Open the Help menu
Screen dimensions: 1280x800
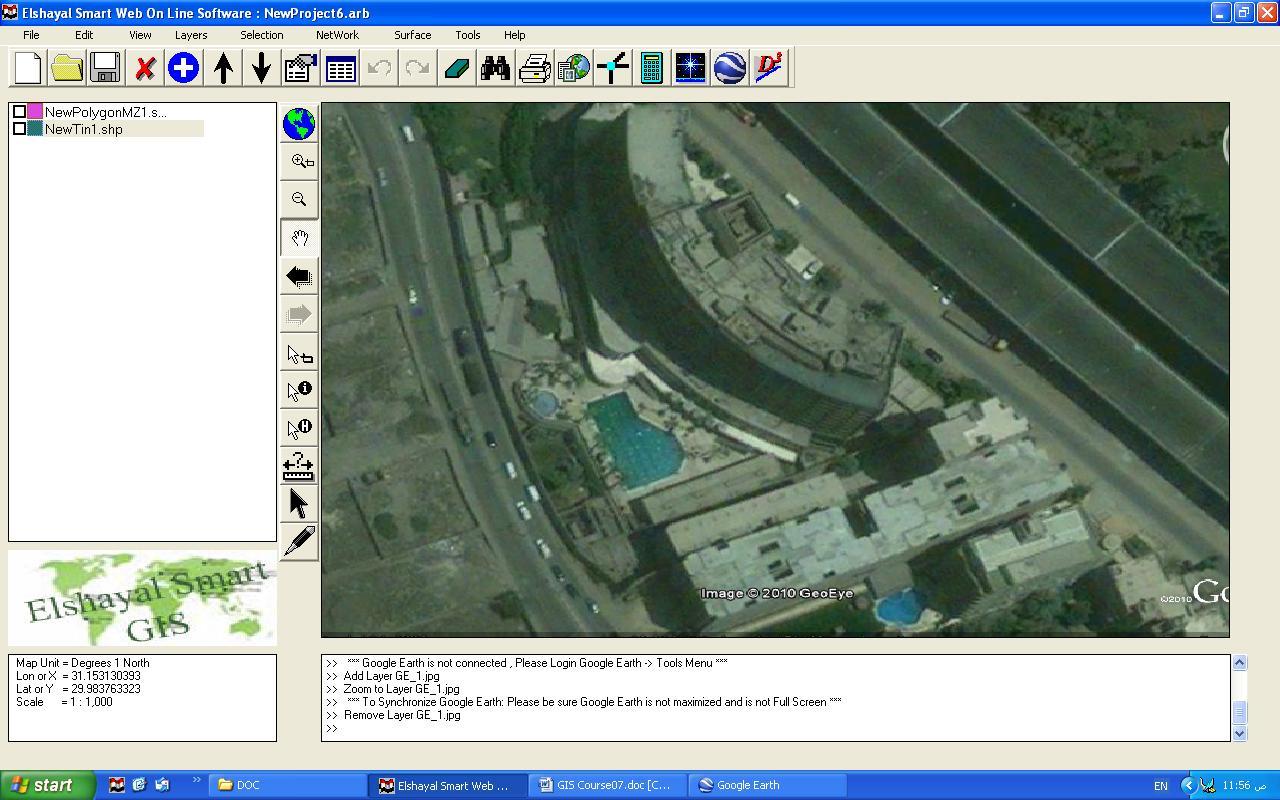(x=515, y=35)
